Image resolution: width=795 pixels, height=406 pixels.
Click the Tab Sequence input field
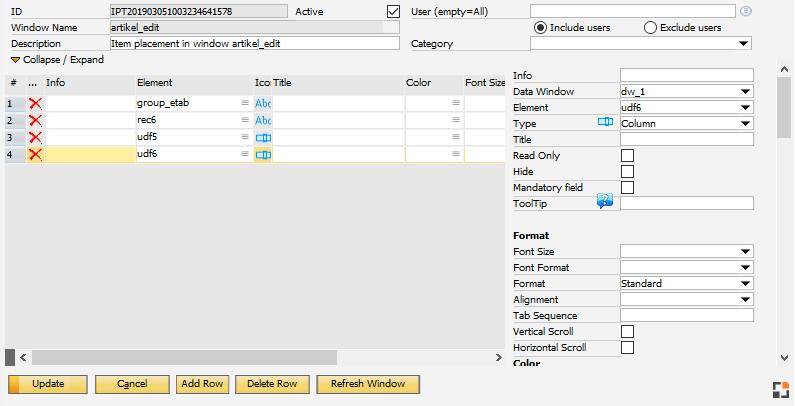686,315
